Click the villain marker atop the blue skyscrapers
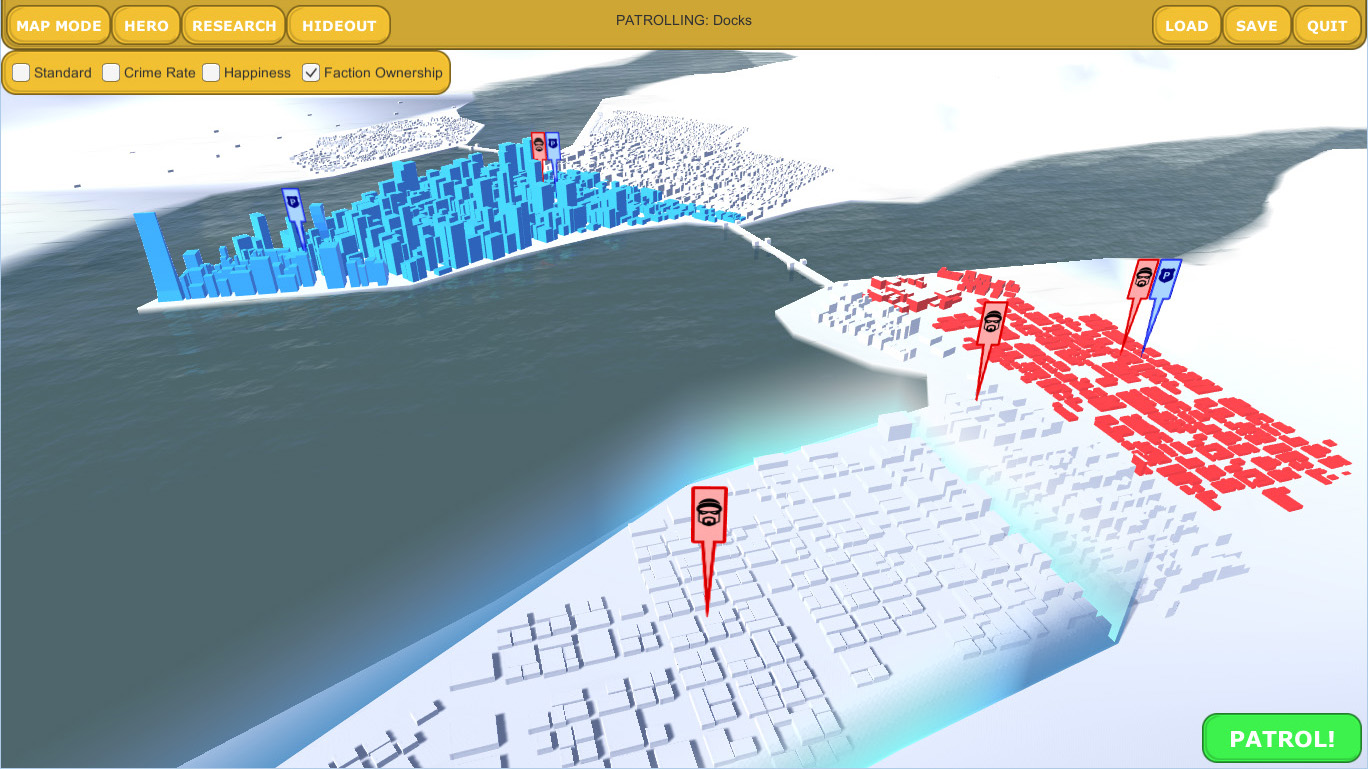 point(538,146)
